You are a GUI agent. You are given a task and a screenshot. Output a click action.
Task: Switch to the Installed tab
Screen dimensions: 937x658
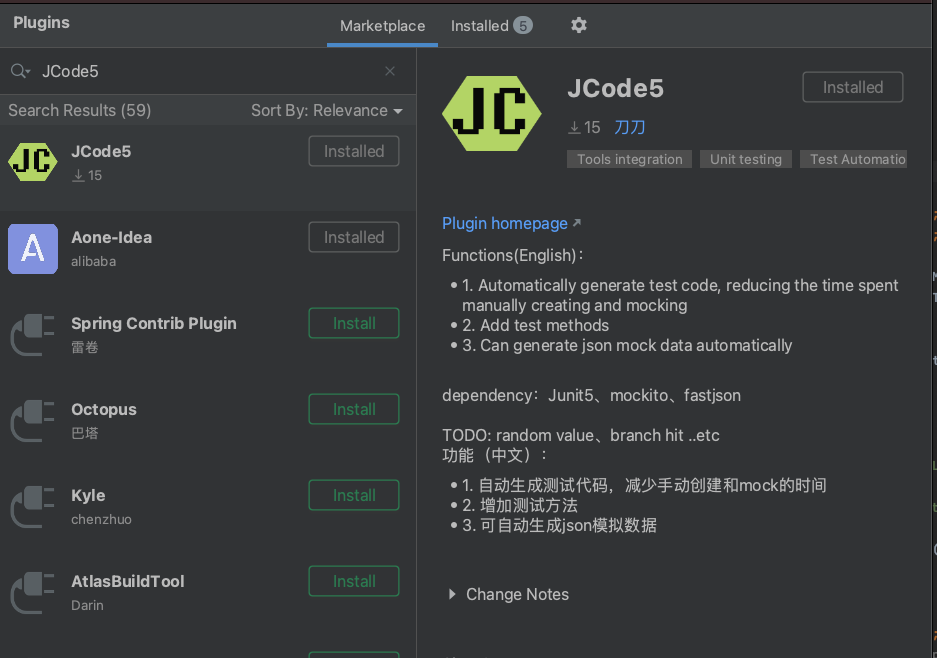tap(490, 26)
